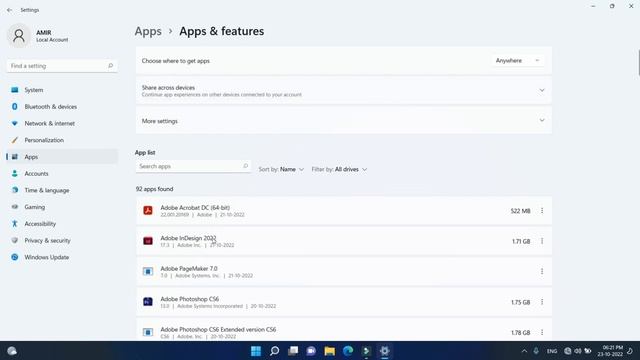The image size is (640, 360).
Task: Open options menu for Adobe InDesign 2022
Action: coord(542,241)
